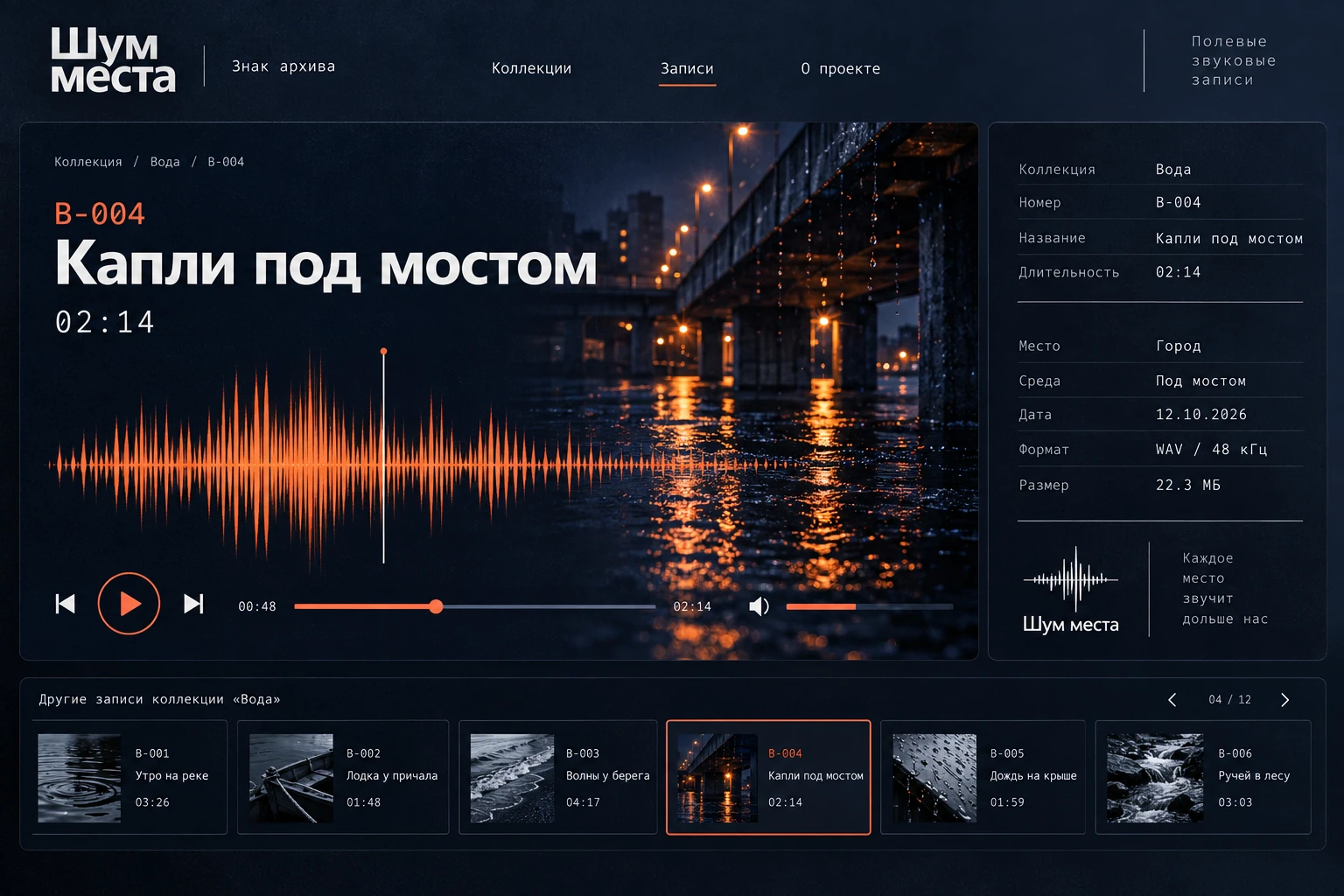This screenshot has width=1344, height=896.
Task: Click the Знак архива link
Action: [283, 66]
